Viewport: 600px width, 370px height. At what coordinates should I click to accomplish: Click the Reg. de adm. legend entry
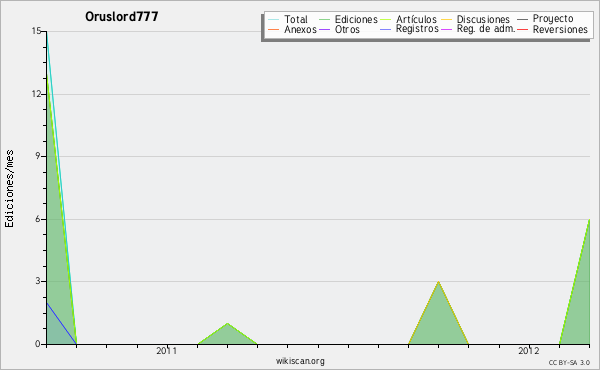pyautogui.click(x=478, y=29)
